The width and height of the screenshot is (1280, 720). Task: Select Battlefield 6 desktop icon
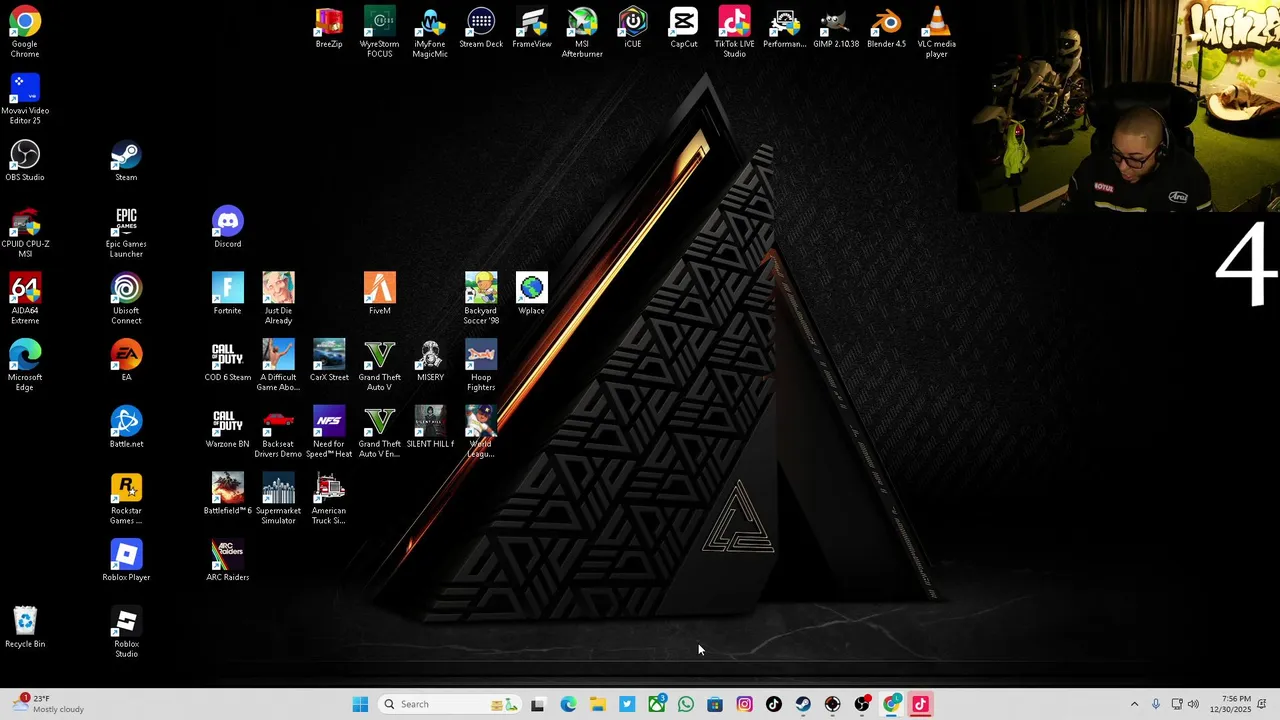click(x=227, y=495)
